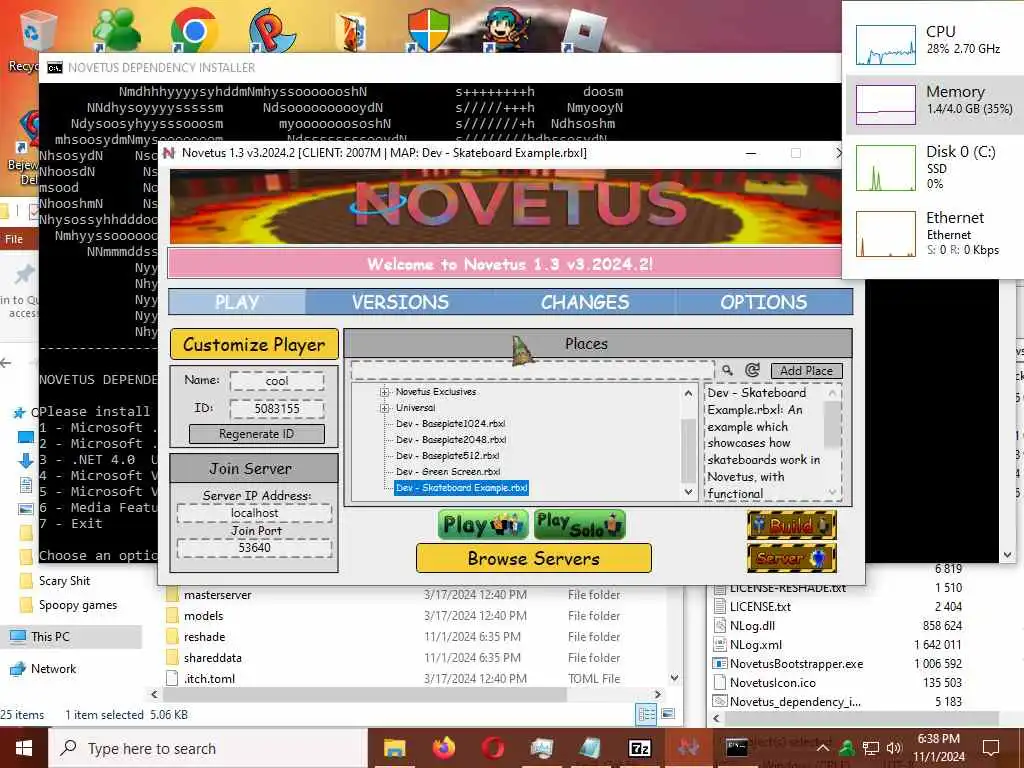Open Task Manager from the taskbar

(x=541, y=748)
